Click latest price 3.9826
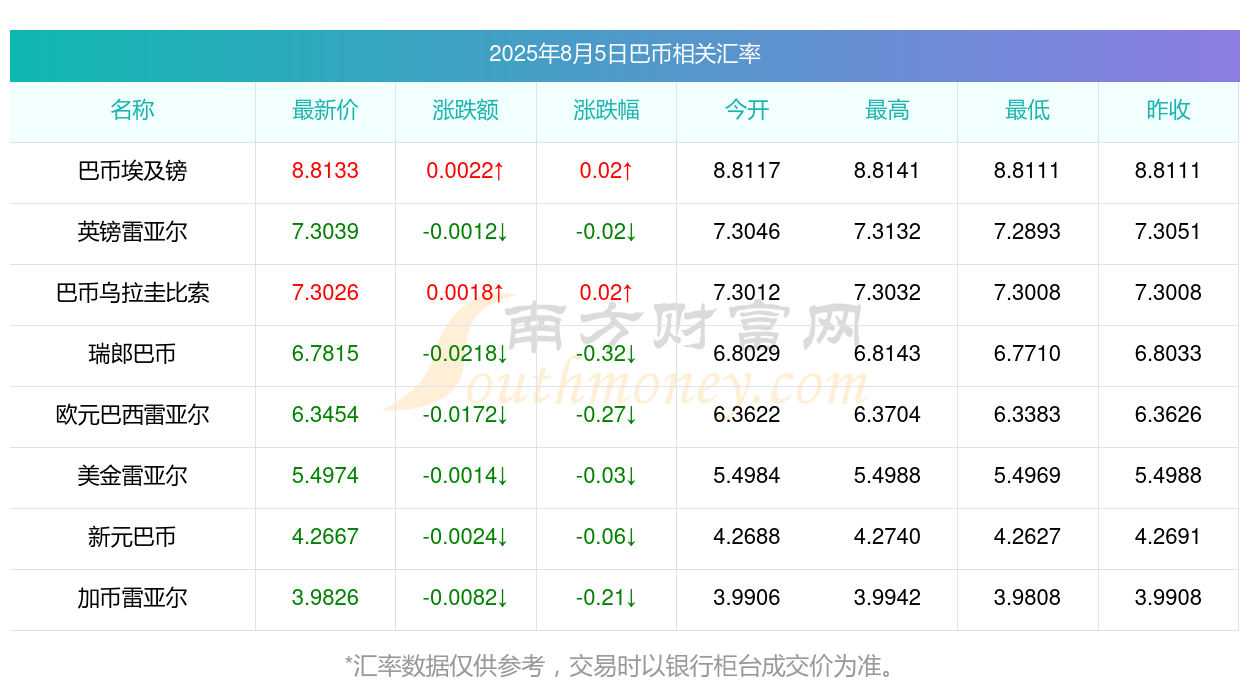 click(325, 598)
